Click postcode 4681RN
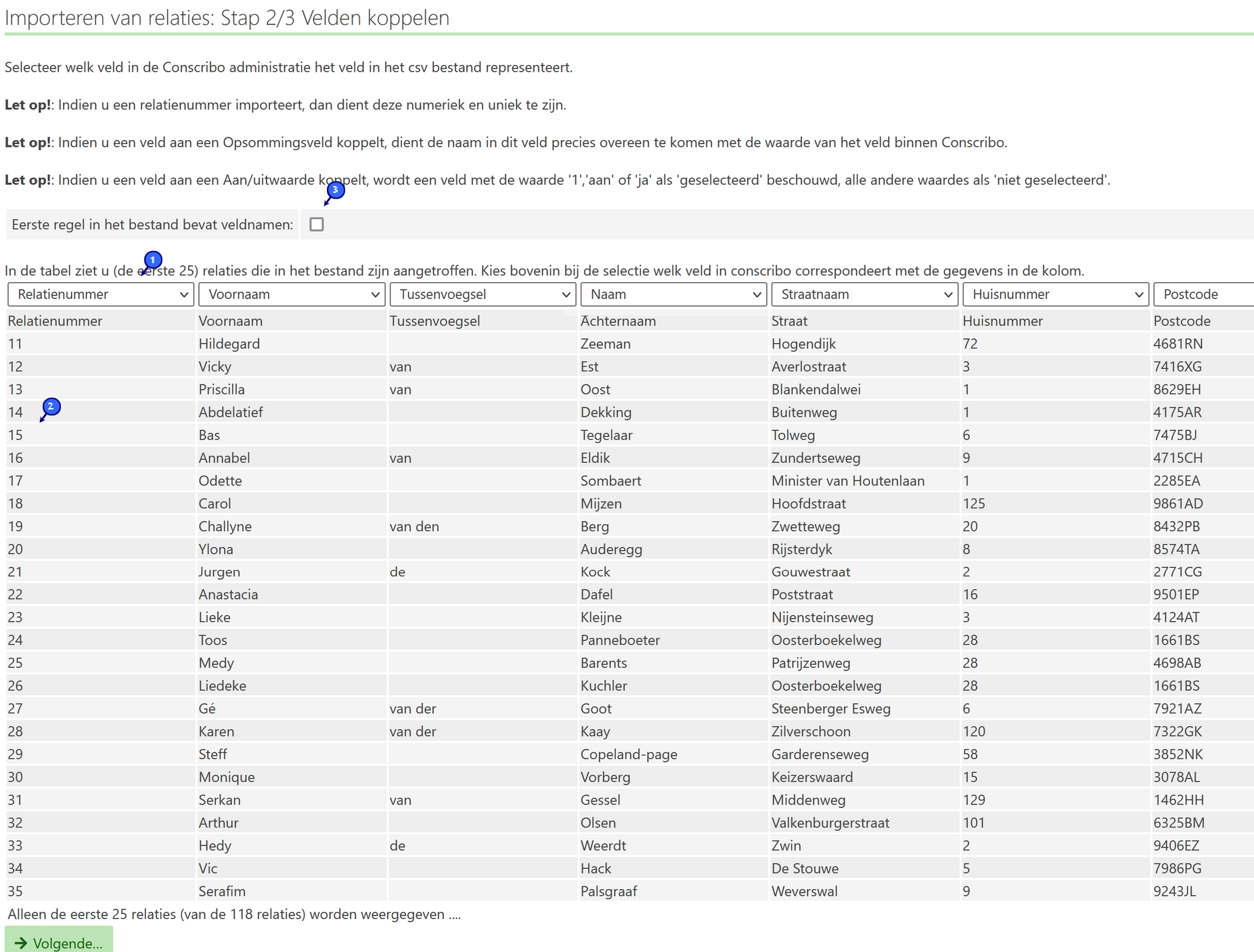The width and height of the screenshot is (1254, 952). pyautogui.click(x=1178, y=344)
